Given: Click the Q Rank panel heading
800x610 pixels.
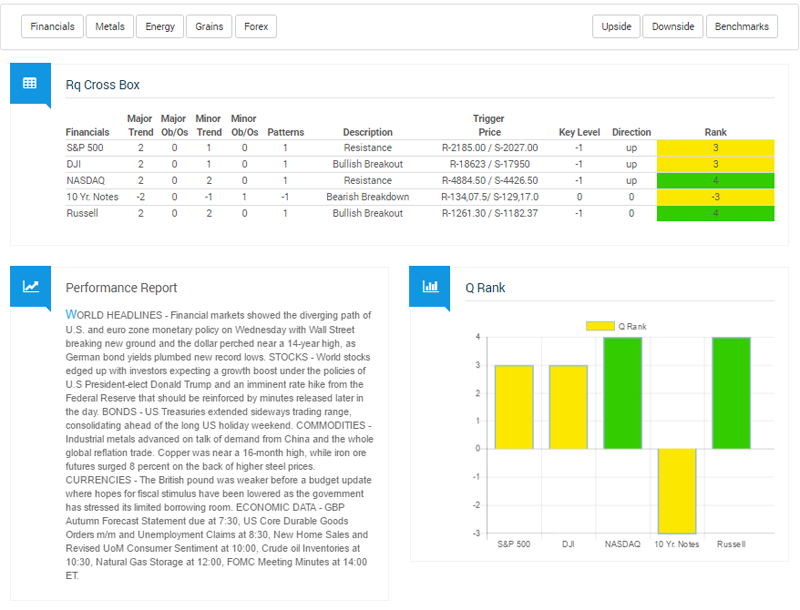Looking at the screenshot, I should point(485,288).
